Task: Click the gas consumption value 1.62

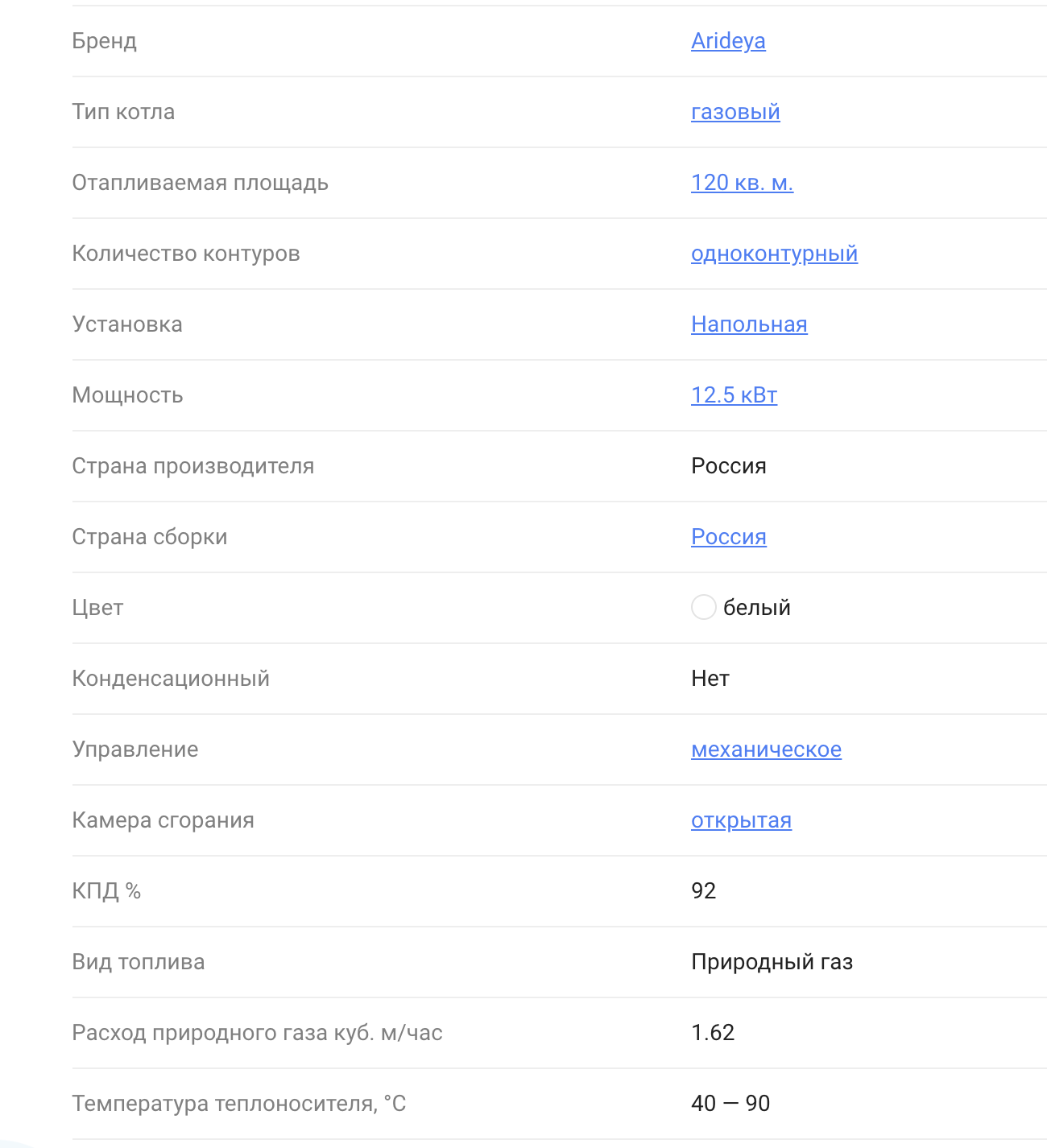Action: (x=713, y=1033)
